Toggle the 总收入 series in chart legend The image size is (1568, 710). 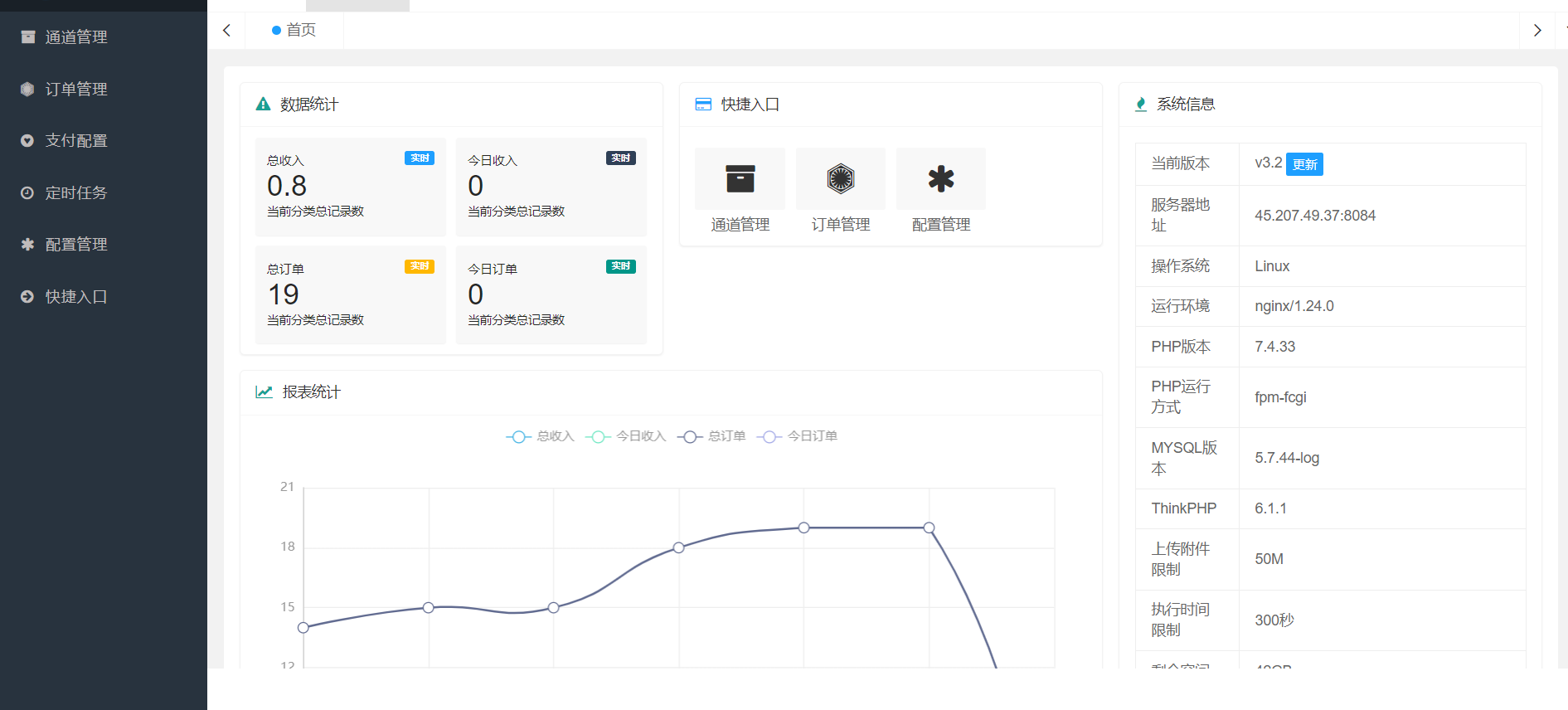[541, 436]
